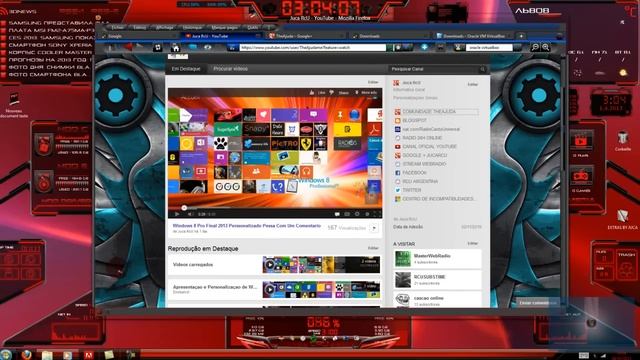Open the MasterWebRadio channel card
This screenshot has width=640, height=360.
437,259
